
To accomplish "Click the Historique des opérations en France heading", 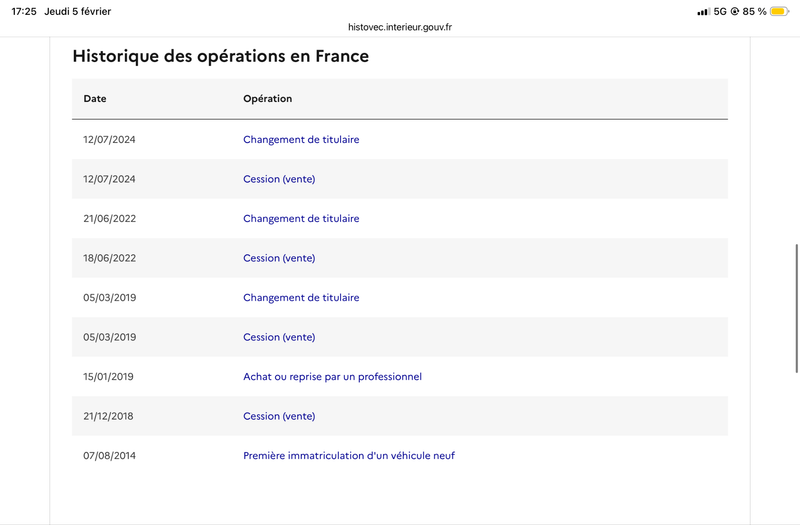I will 220,56.
